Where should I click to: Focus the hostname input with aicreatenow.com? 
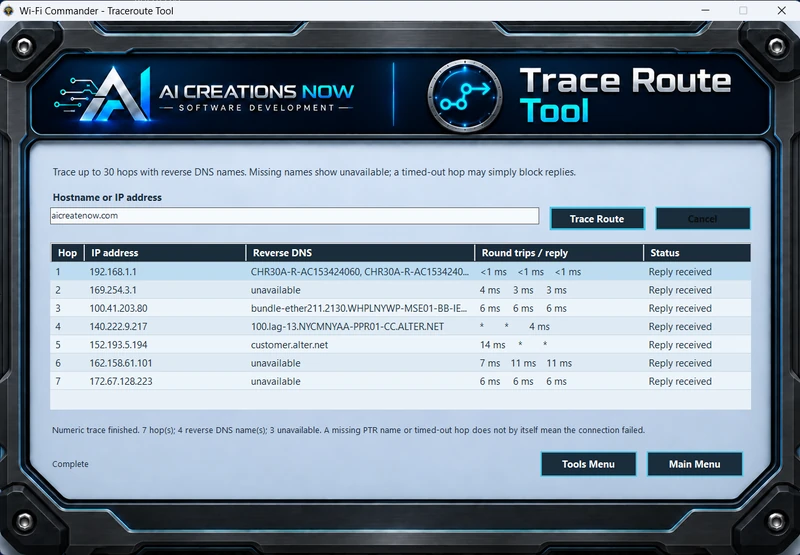pyautogui.click(x=294, y=216)
